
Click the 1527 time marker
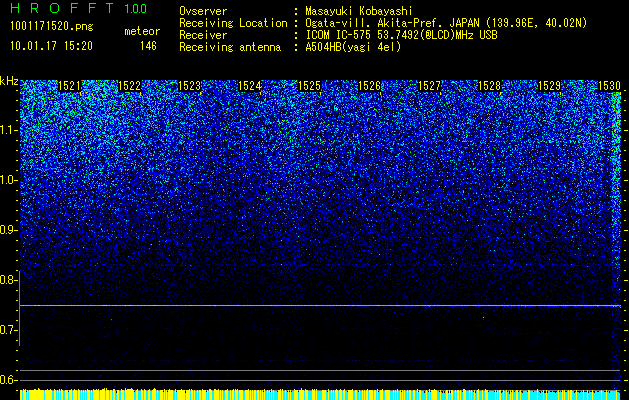click(x=430, y=86)
